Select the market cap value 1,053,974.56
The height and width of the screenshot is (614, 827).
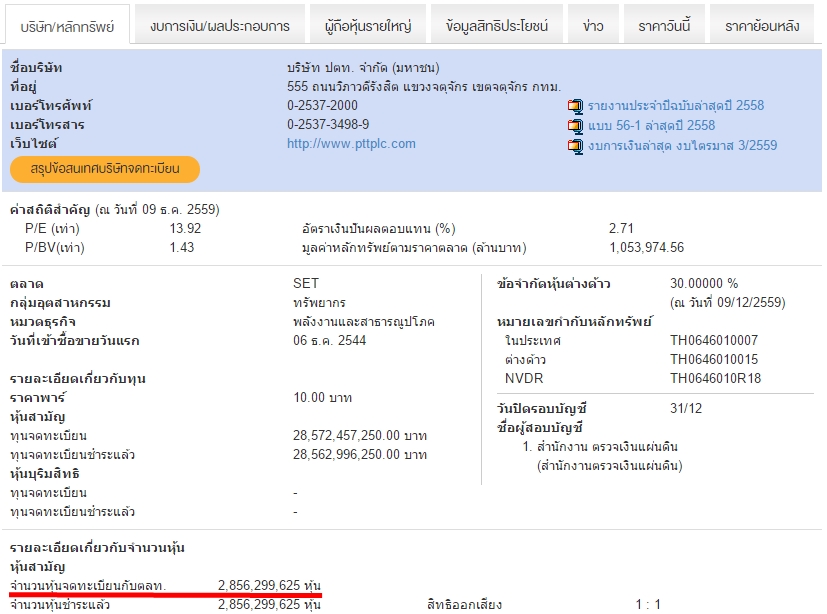(647, 247)
